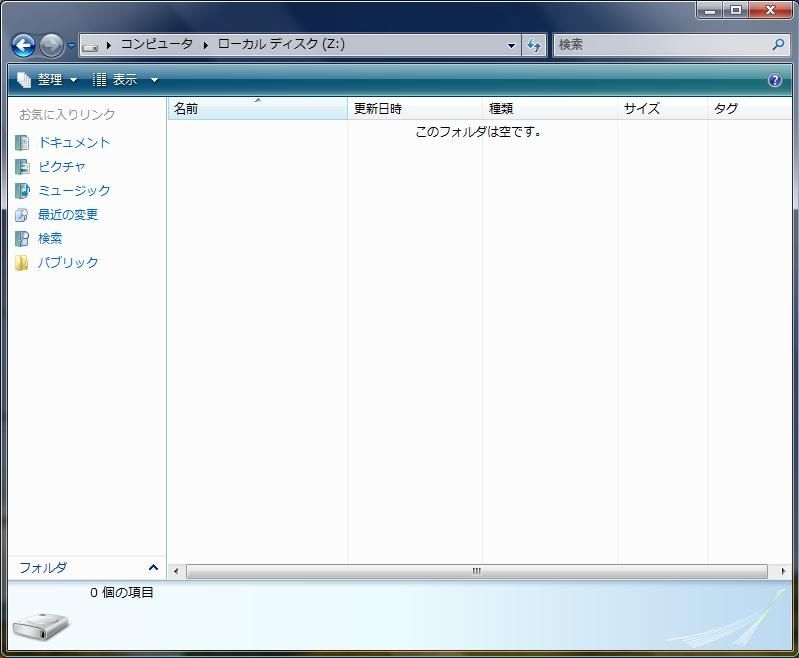Click the ドキュメント sidebar icon
This screenshot has width=799, height=658.
(x=22, y=143)
